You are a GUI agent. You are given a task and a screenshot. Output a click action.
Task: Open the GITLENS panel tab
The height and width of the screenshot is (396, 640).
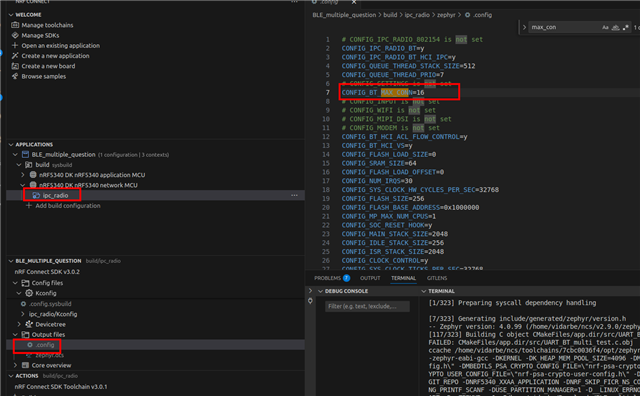pyautogui.click(x=437, y=278)
